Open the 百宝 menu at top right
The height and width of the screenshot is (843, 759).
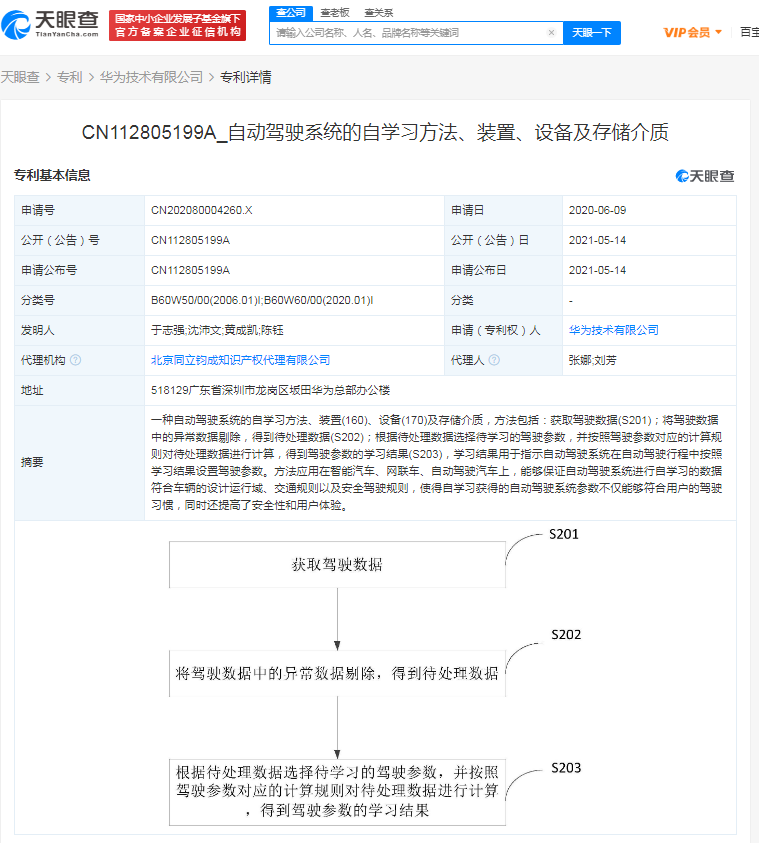click(x=749, y=32)
